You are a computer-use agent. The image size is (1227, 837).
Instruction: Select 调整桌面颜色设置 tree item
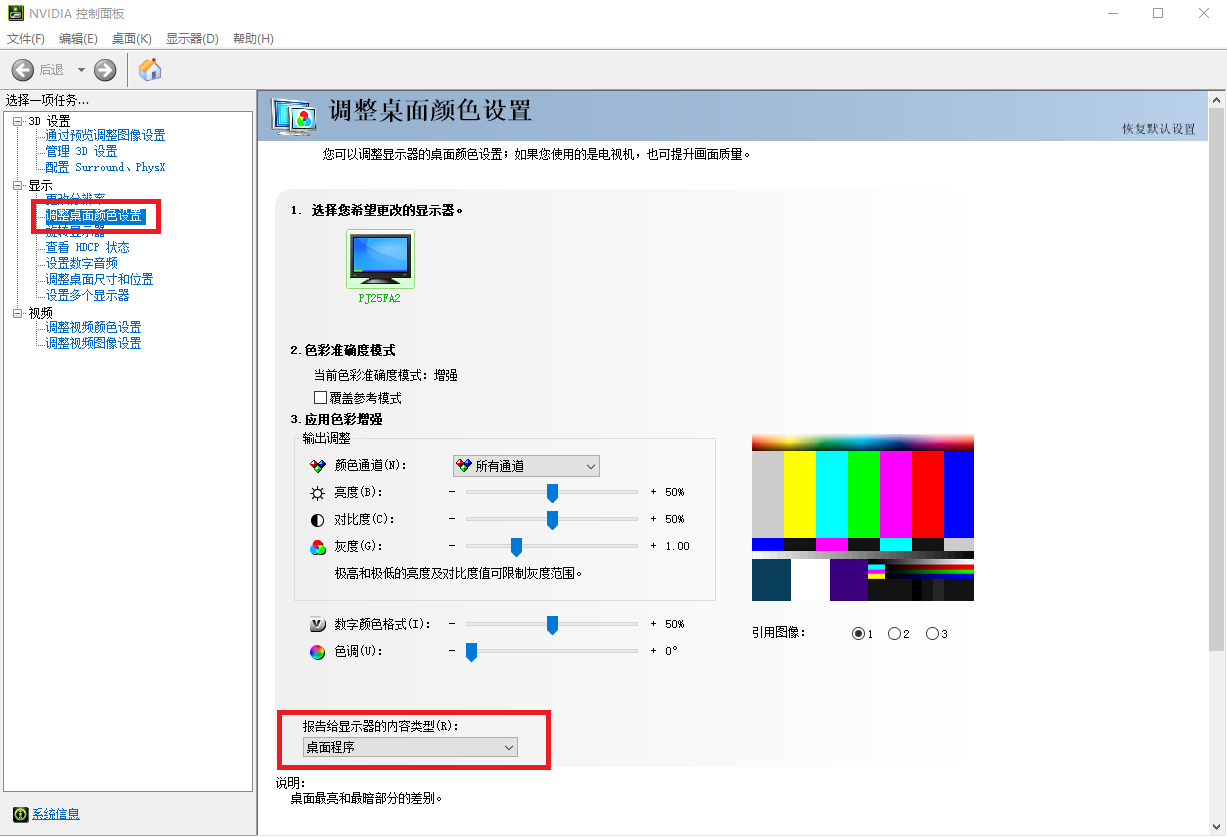tap(95, 216)
